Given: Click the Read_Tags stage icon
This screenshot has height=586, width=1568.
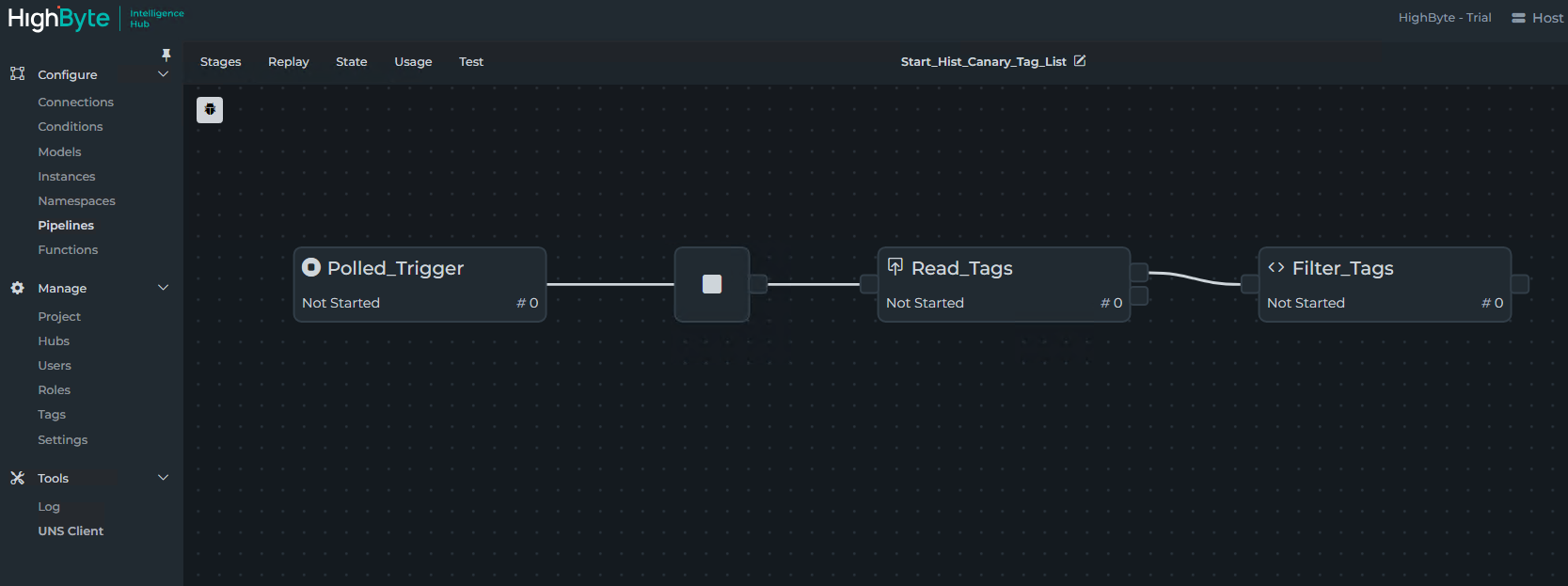Looking at the screenshot, I should click(x=895, y=267).
